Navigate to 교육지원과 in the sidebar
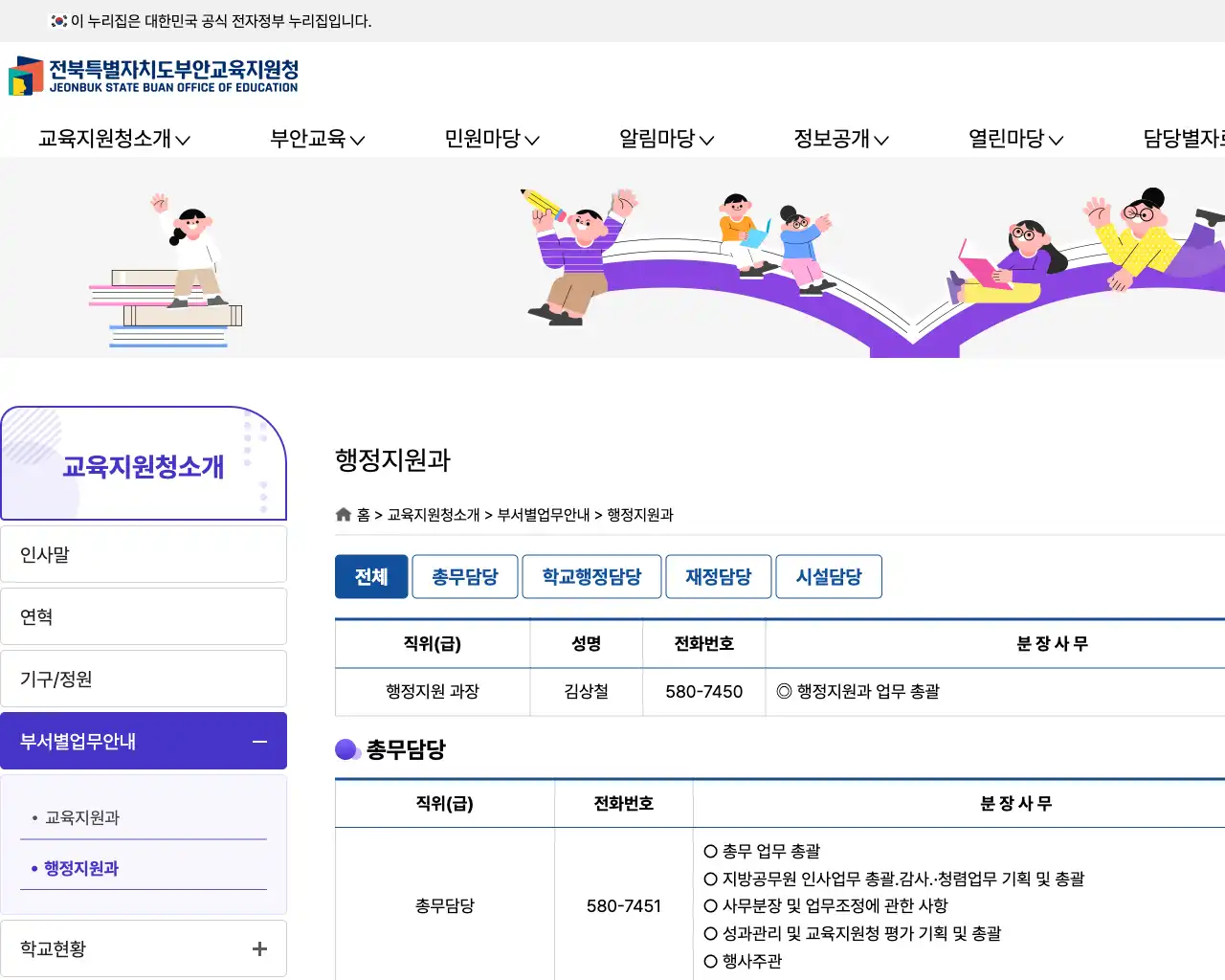This screenshot has width=1225, height=980. coord(82,816)
